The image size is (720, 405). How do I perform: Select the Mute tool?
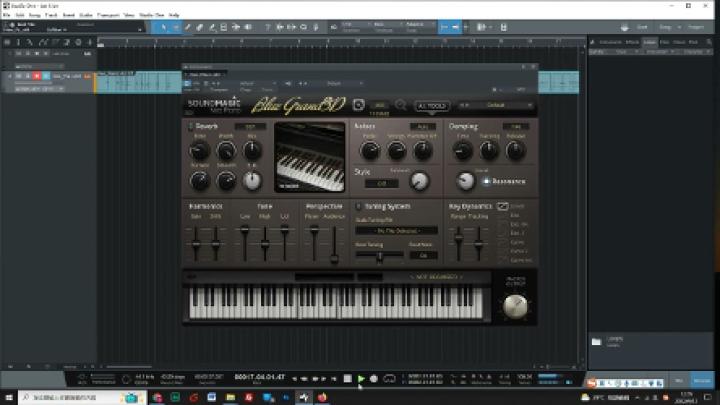pos(224,28)
